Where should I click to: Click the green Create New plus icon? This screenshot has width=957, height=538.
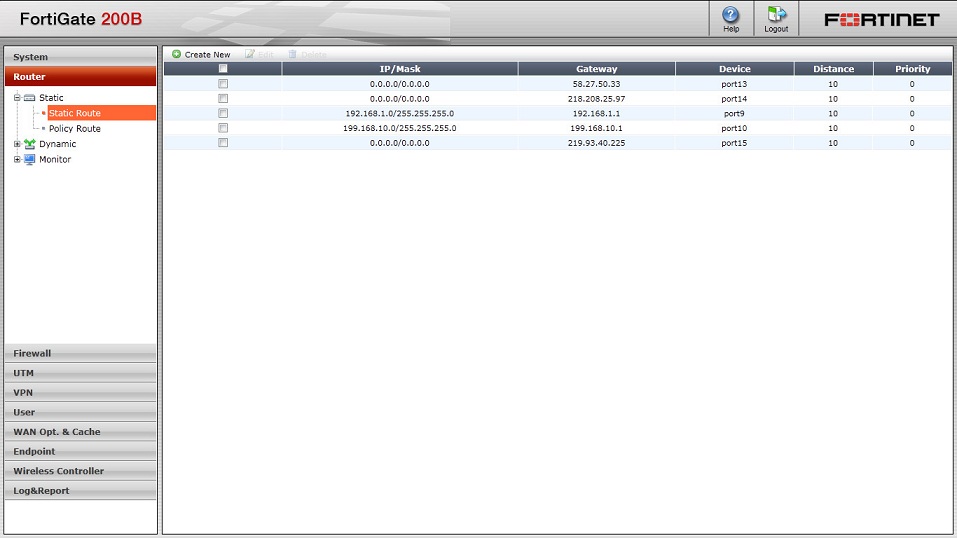tap(176, 54)
